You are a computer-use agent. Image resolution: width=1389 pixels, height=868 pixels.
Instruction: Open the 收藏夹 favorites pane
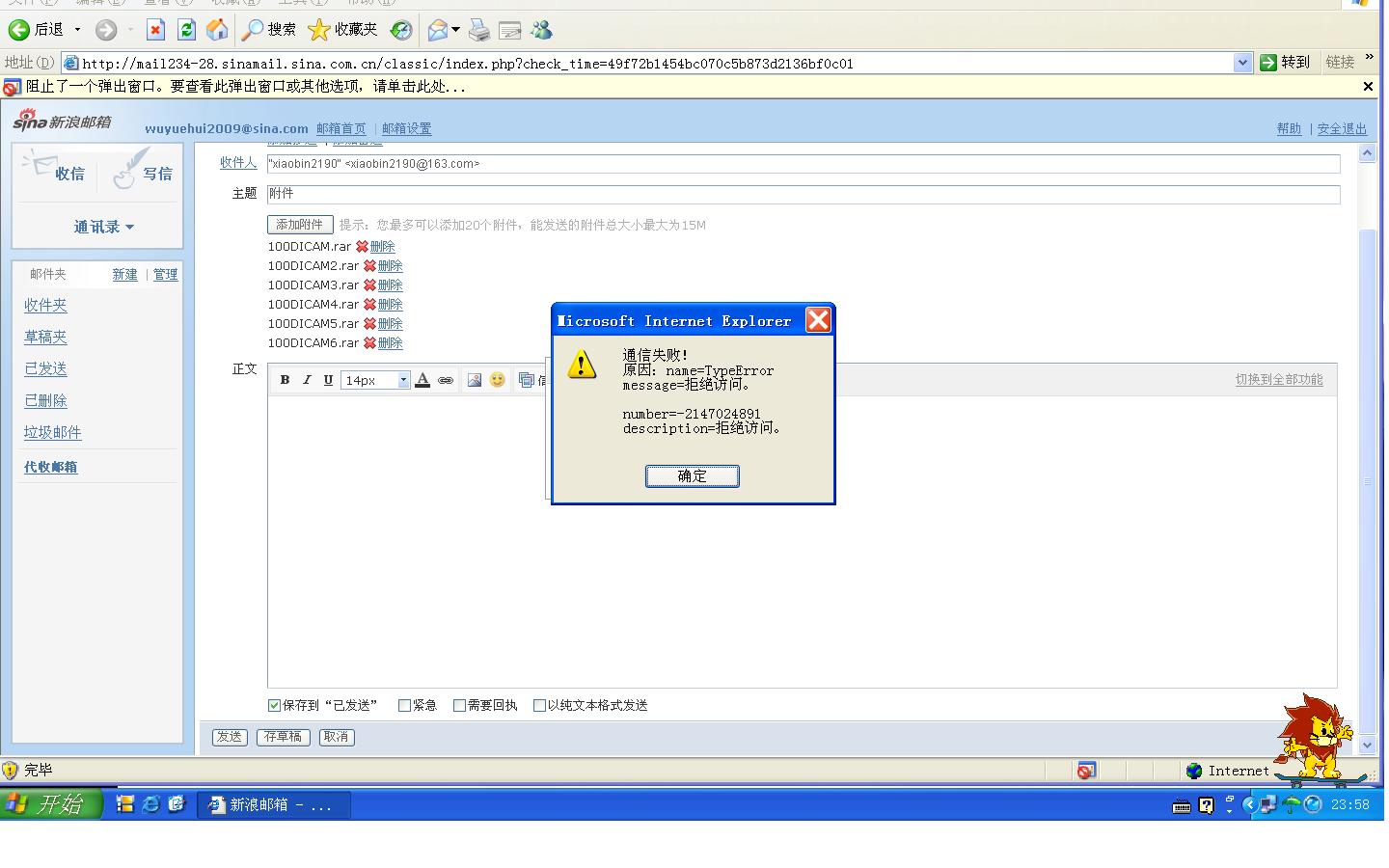tap(342, 30)
